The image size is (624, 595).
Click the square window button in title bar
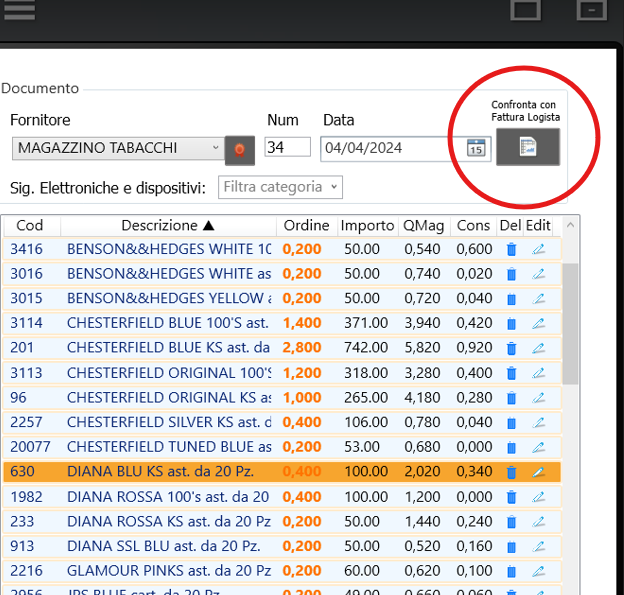coord(525,10)
